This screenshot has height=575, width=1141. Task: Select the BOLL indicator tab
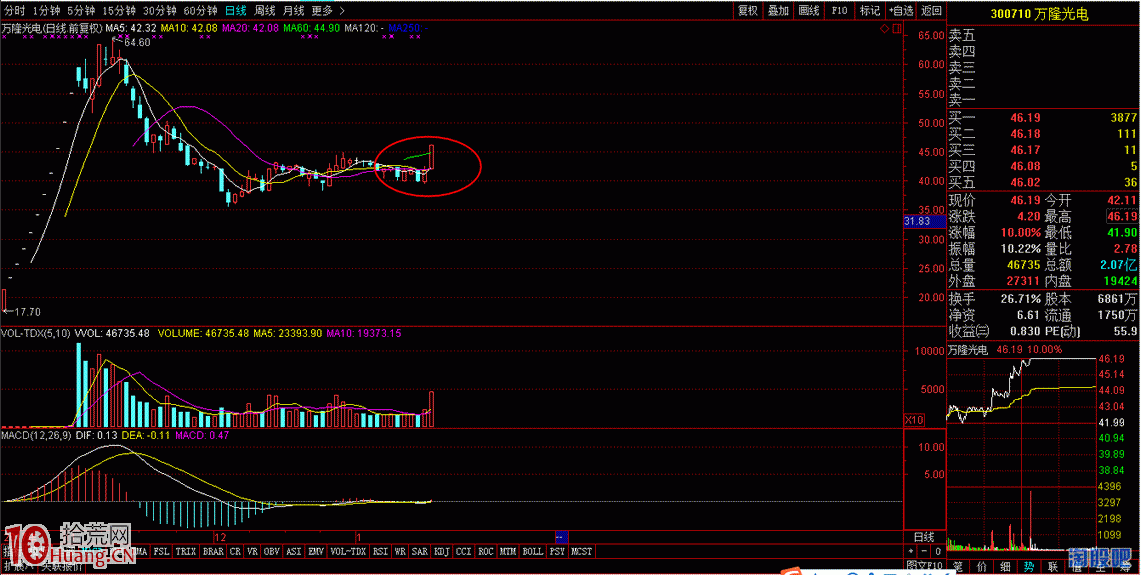pyautogui.click(x=533, y=551)
